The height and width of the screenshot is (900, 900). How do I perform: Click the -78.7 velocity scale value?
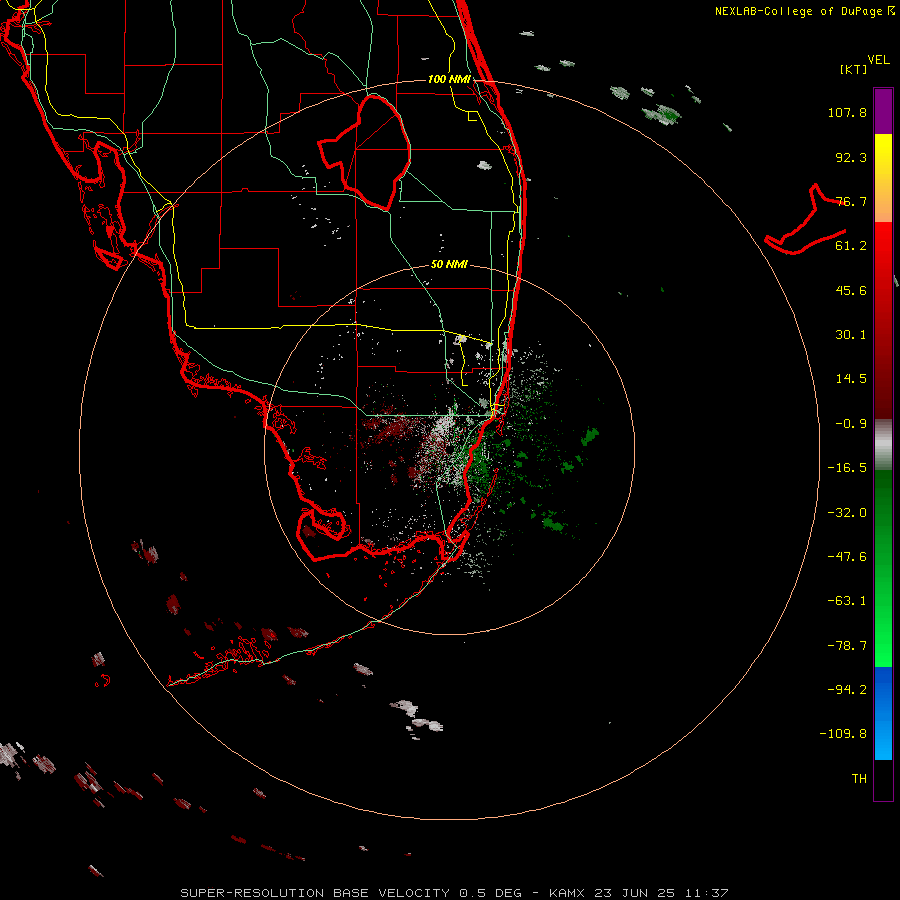tap(847, 646)
